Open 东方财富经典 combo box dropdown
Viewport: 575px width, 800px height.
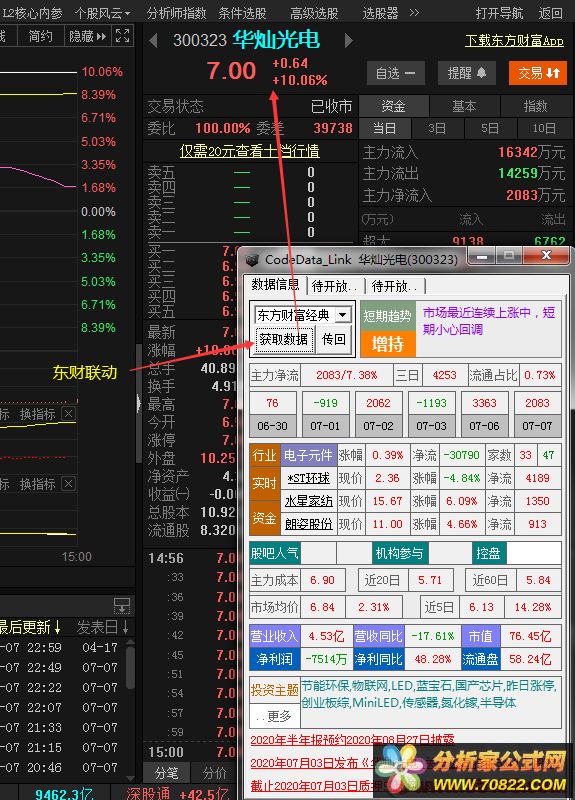pos(343,315)
